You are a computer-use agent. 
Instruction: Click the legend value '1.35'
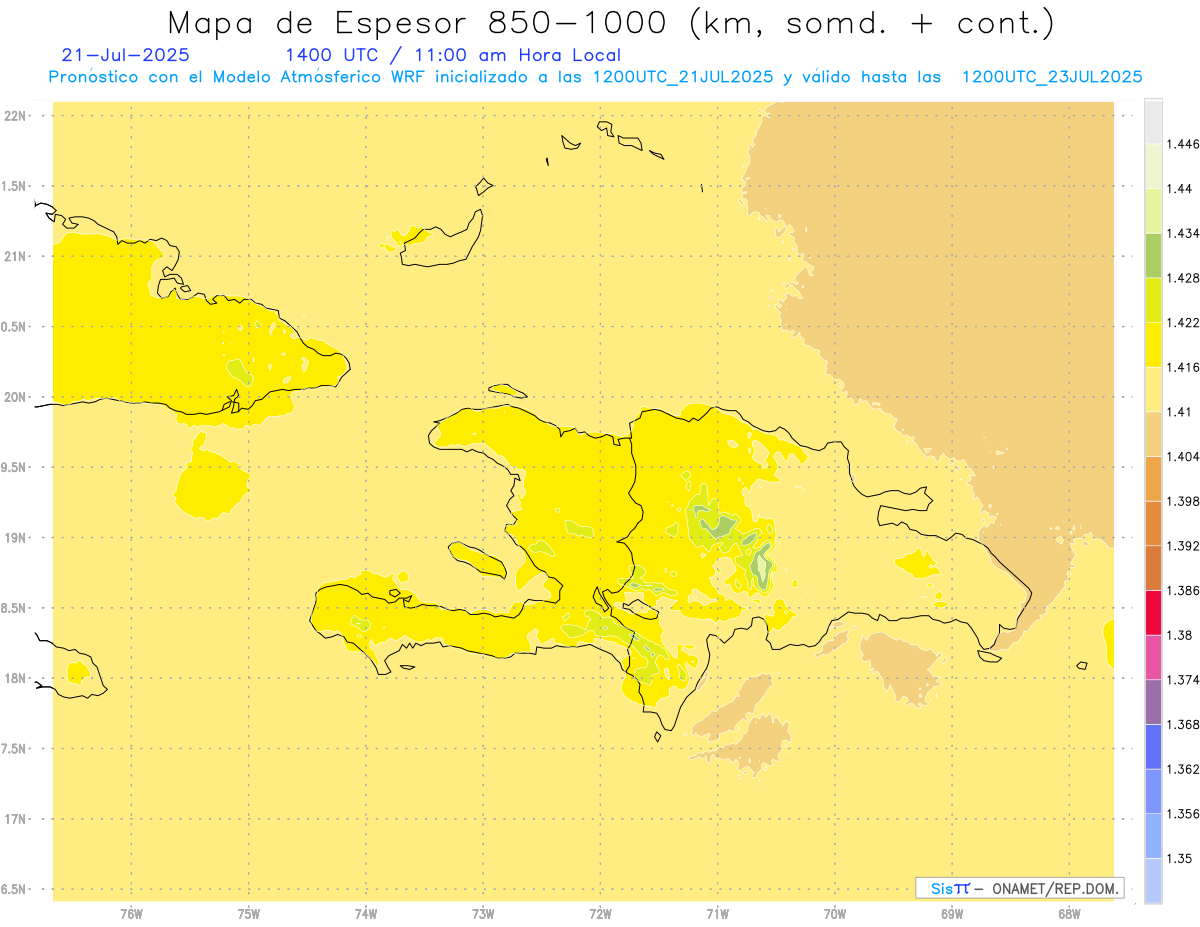(1181, 858)
